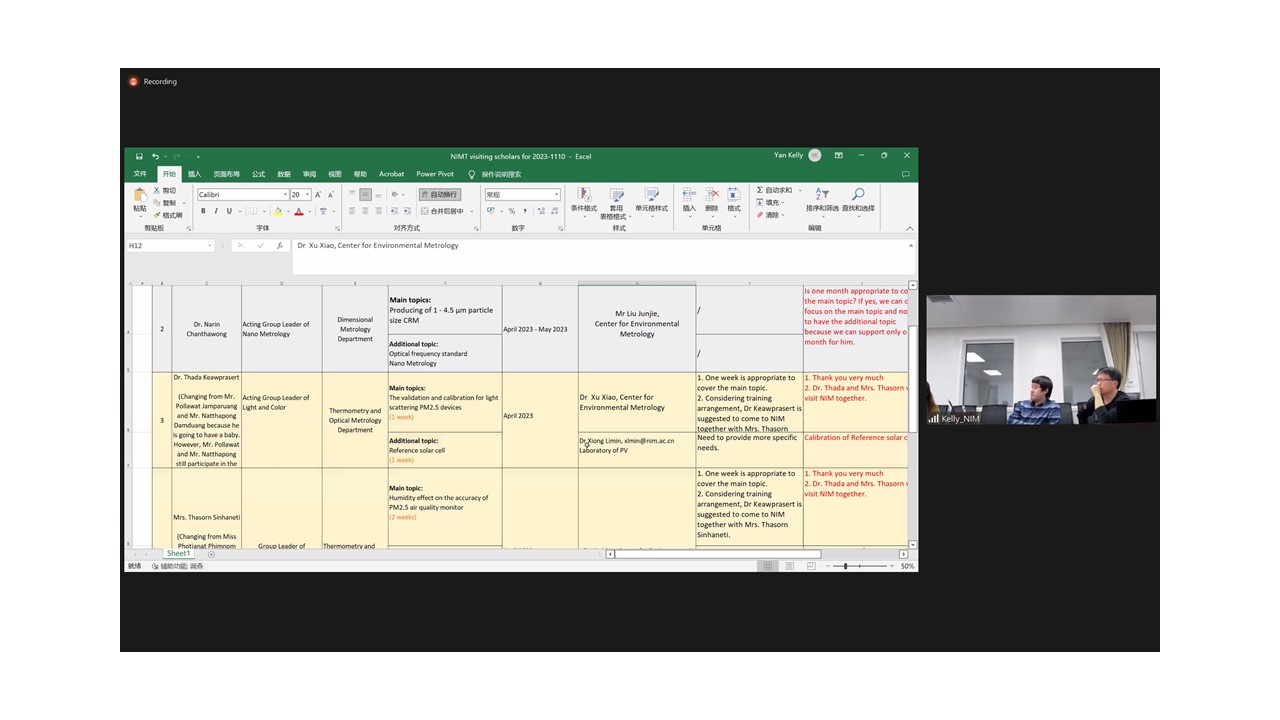Click the Name Box showing H12

pyautogui.click(x=168, y=246)
